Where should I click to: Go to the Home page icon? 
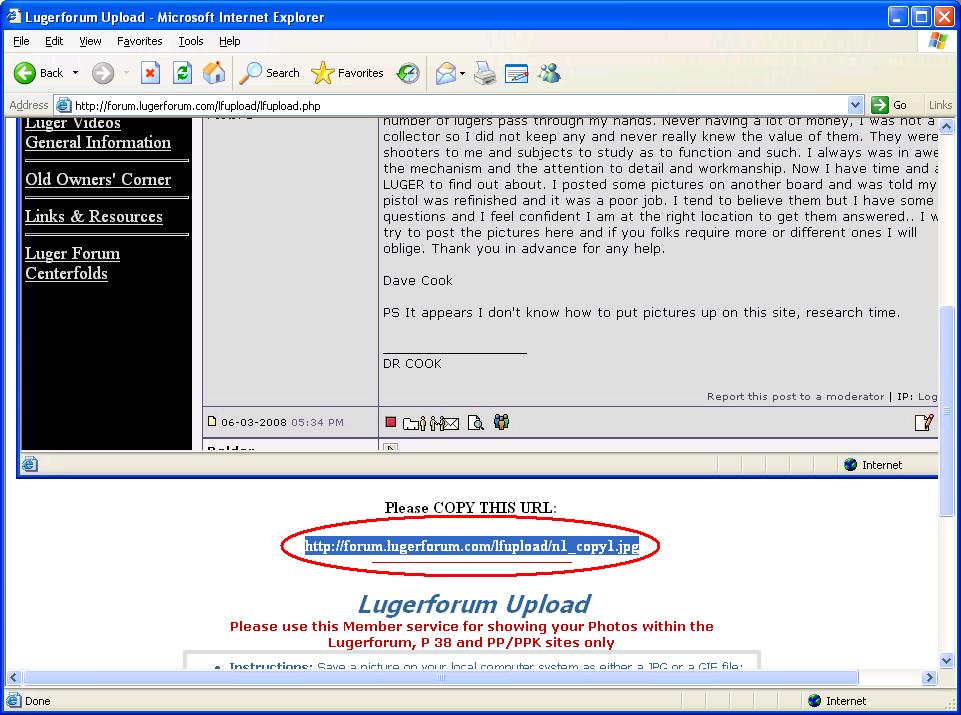[214, 74]
